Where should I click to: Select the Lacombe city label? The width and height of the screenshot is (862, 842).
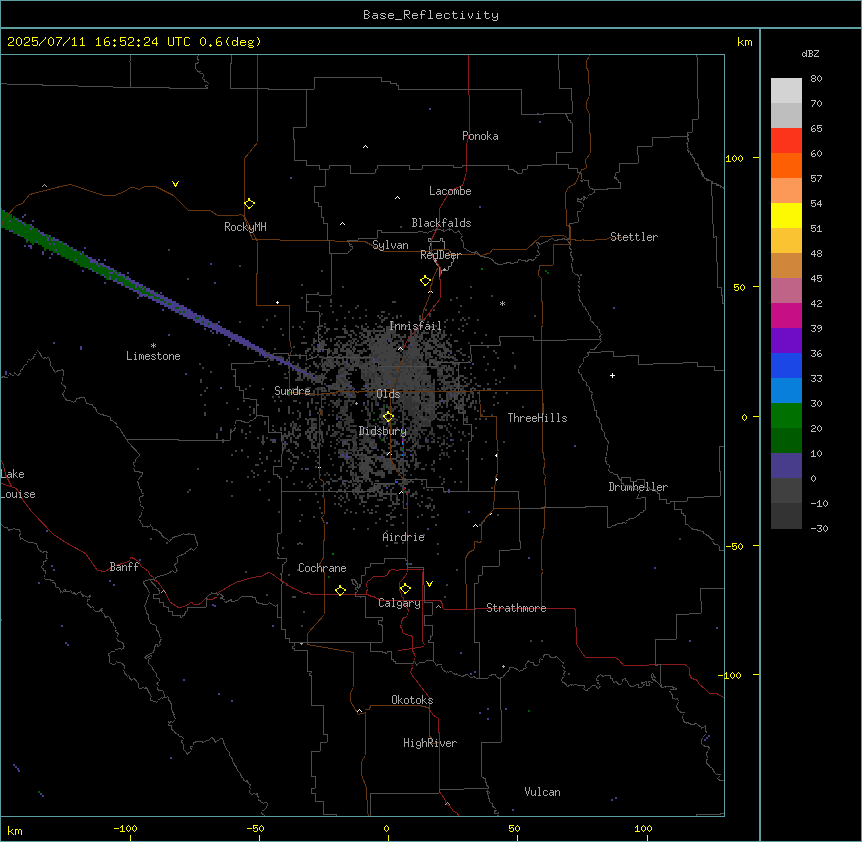point(450,191)
